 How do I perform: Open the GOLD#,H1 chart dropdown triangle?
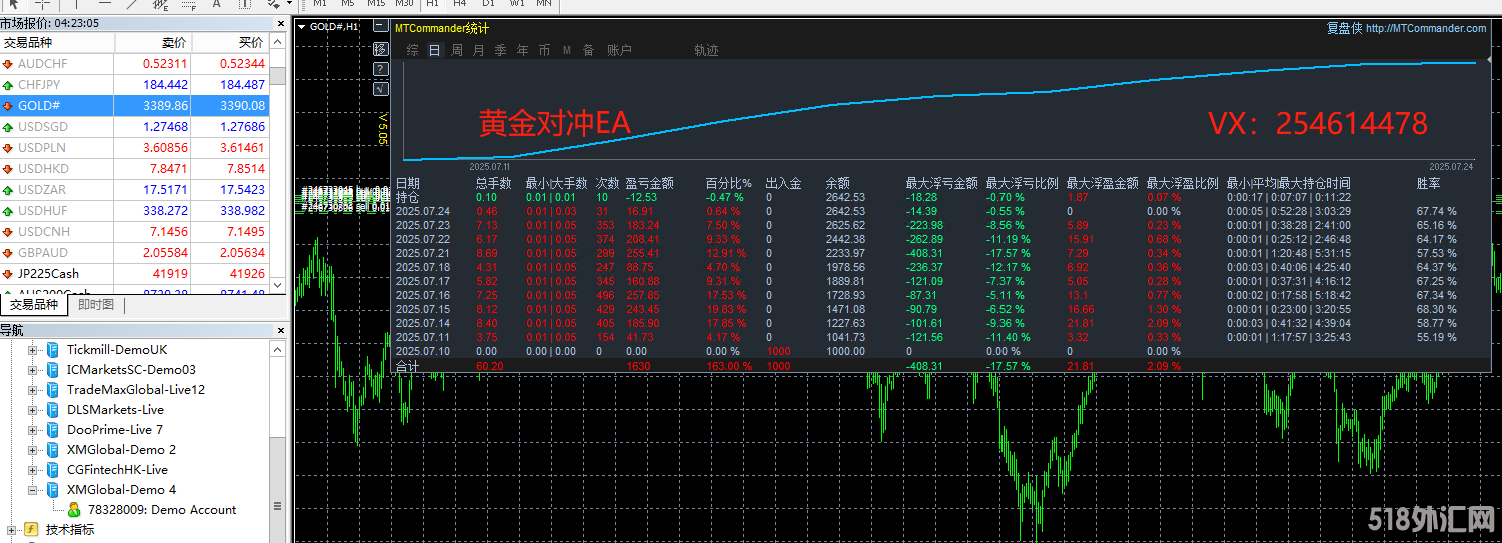pyautogui.click(x=302, y=27)
